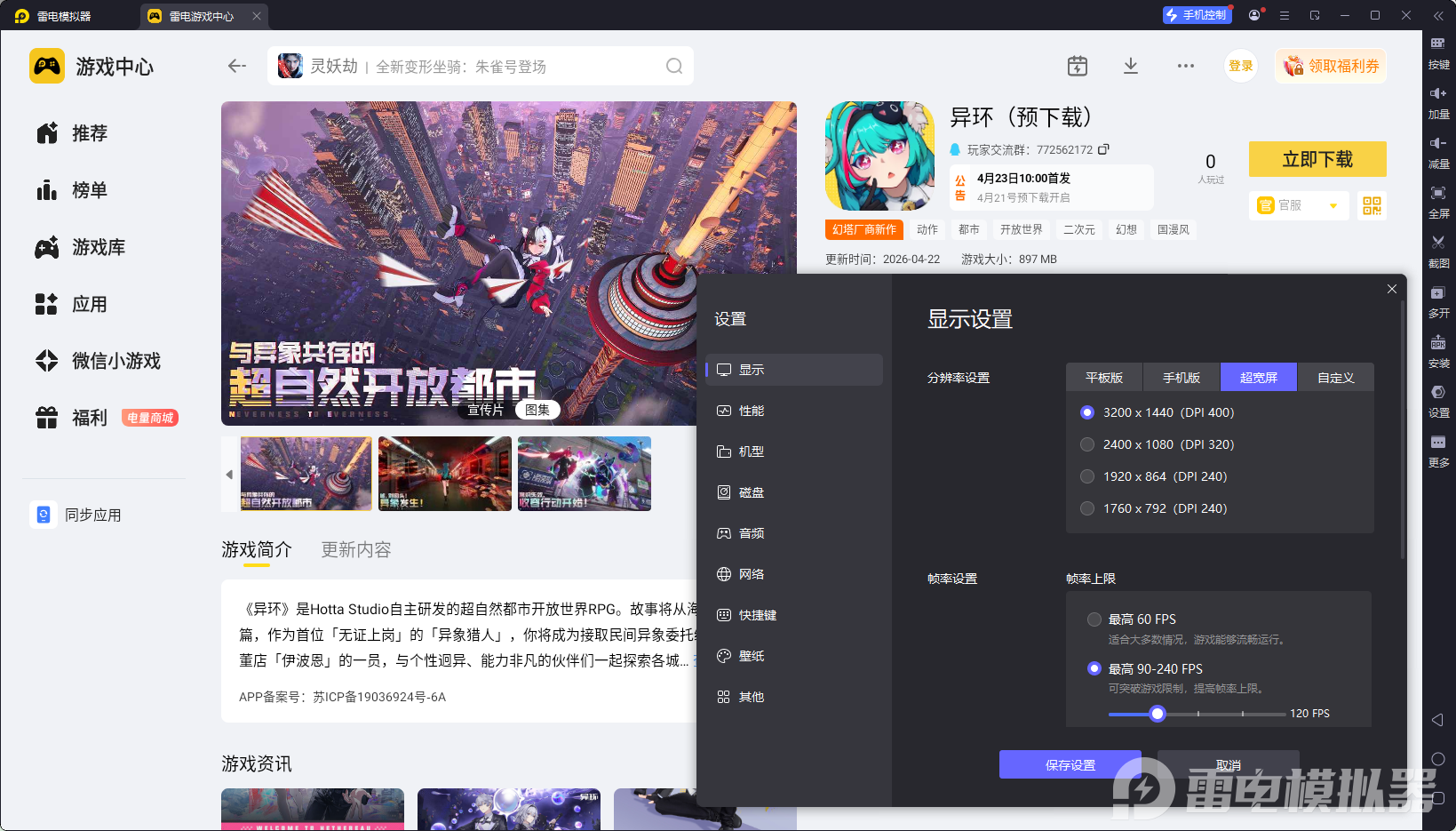
Task: Select the red-lit second screenshot thumbnail
Action: [445, 474]
